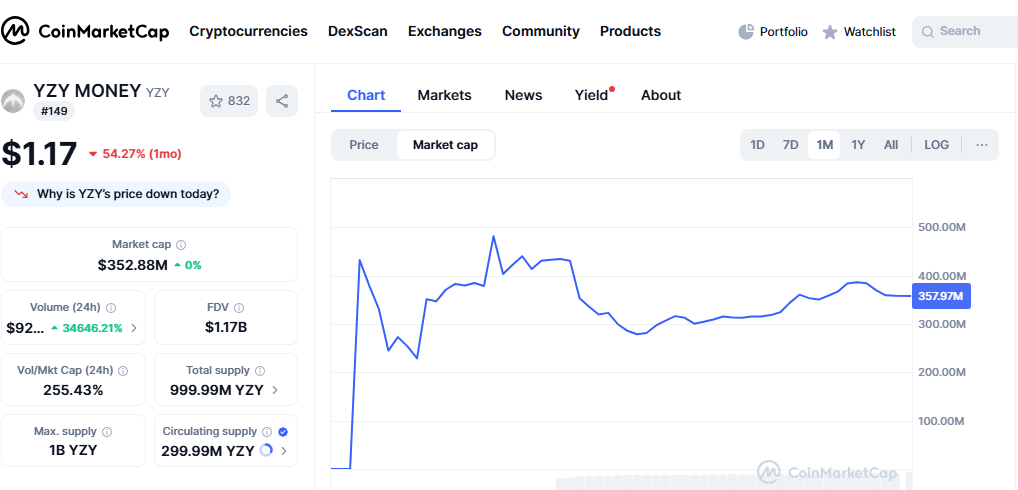This screenshot has width=1018, height=490.
Task: Click the CoinMarketCap logo
Action: coord(85,31)
